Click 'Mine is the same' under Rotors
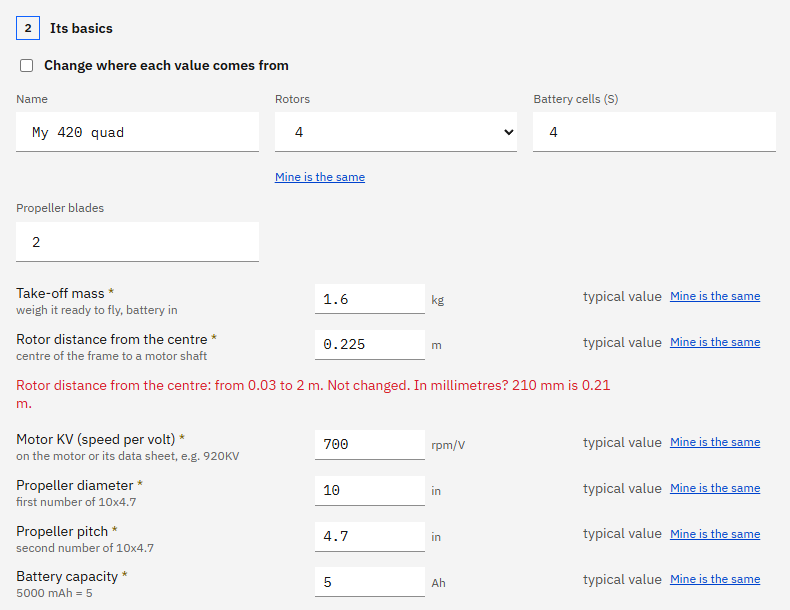The width and height of the screenshot is (790, 610). (x=320, y=177)
